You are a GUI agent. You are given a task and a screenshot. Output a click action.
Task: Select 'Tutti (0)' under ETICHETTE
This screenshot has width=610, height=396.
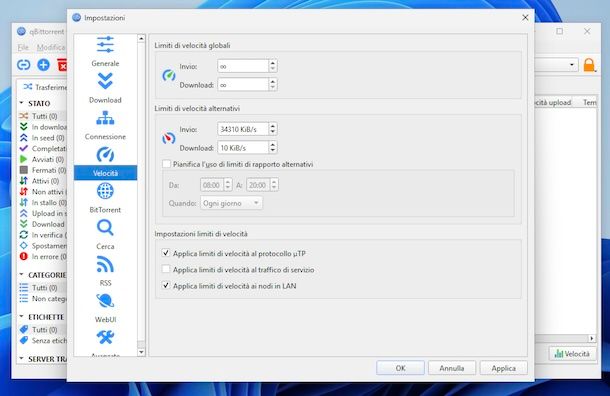(39, 329)
